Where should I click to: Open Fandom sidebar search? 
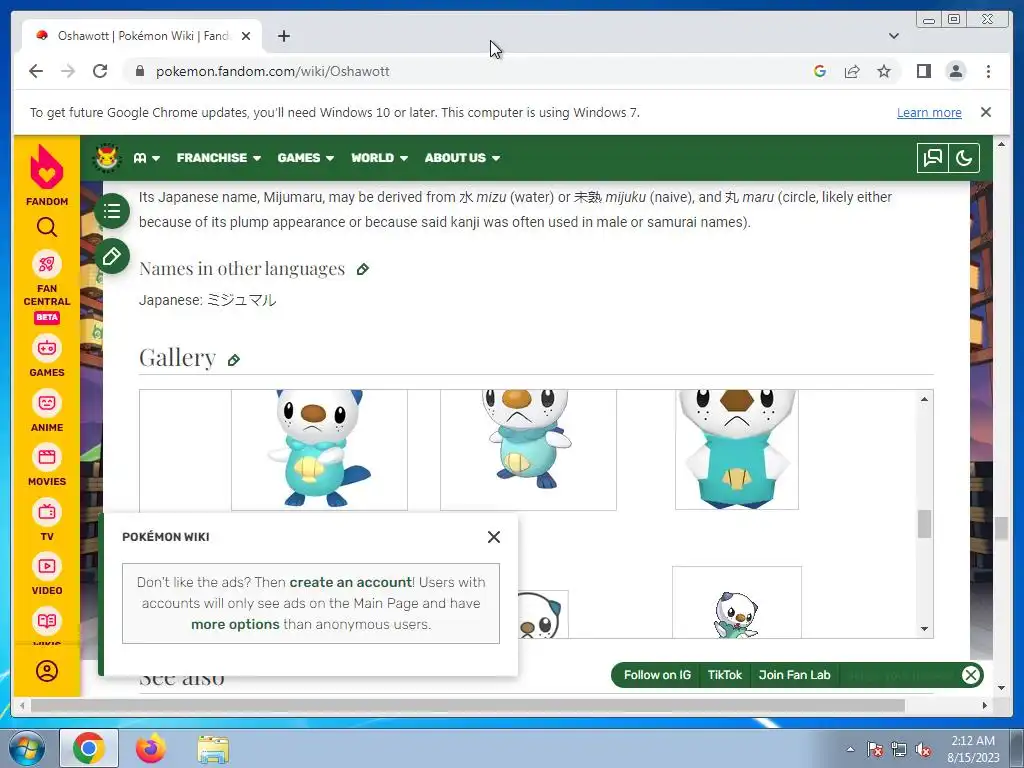(46, 227)
